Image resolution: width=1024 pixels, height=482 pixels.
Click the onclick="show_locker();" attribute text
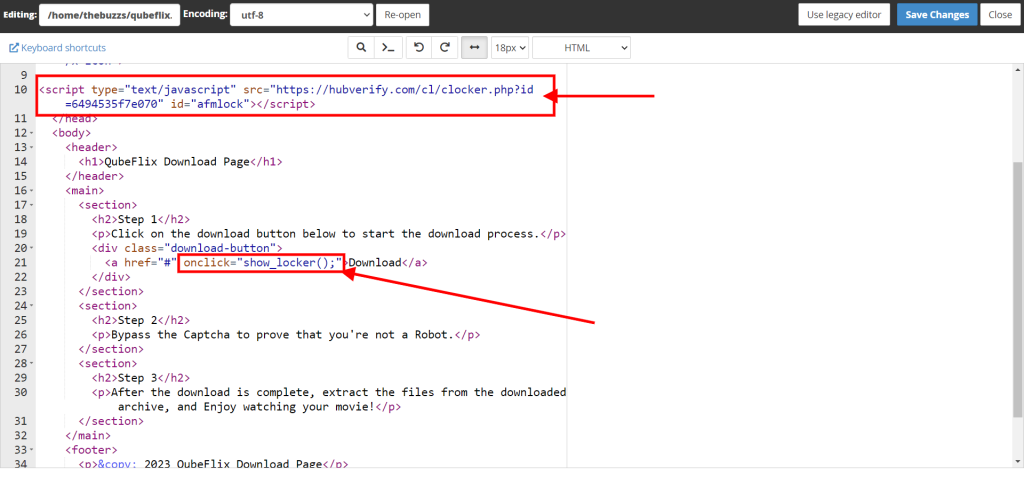[x=263, y=263]
